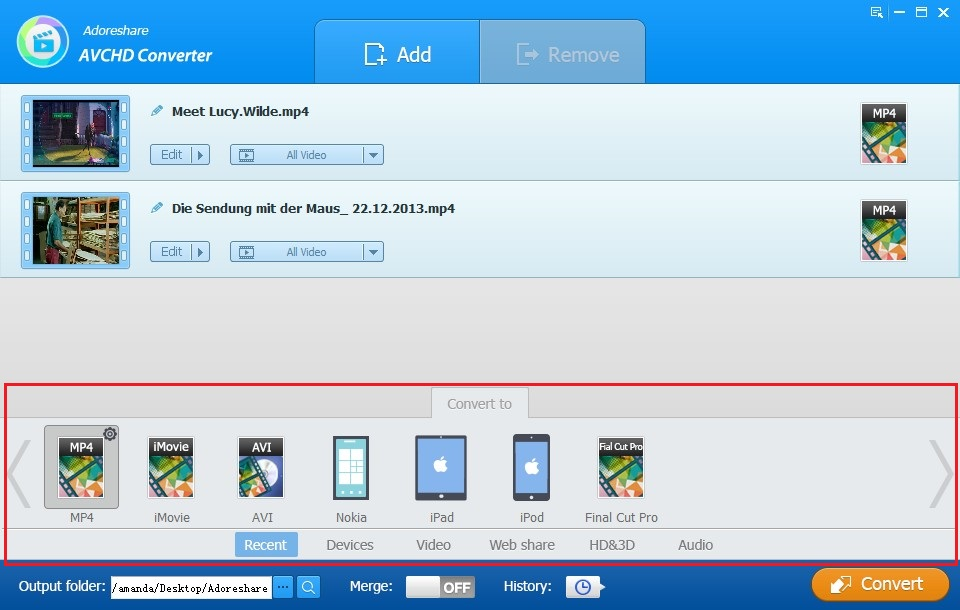Open the Audio formats tab
The image size is (960, 610).
[x=694, y=545]
